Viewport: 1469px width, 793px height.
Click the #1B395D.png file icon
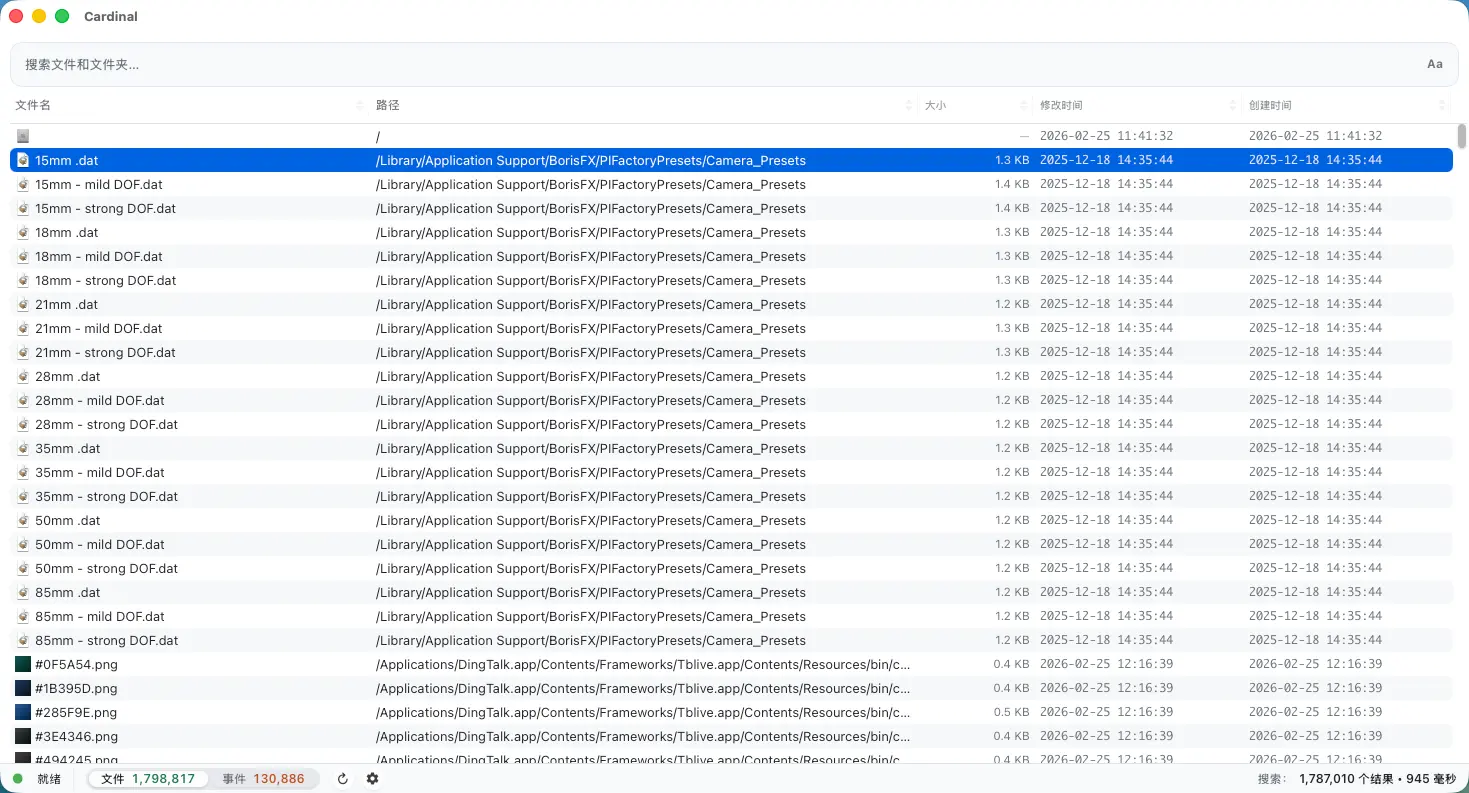(23, 688)
